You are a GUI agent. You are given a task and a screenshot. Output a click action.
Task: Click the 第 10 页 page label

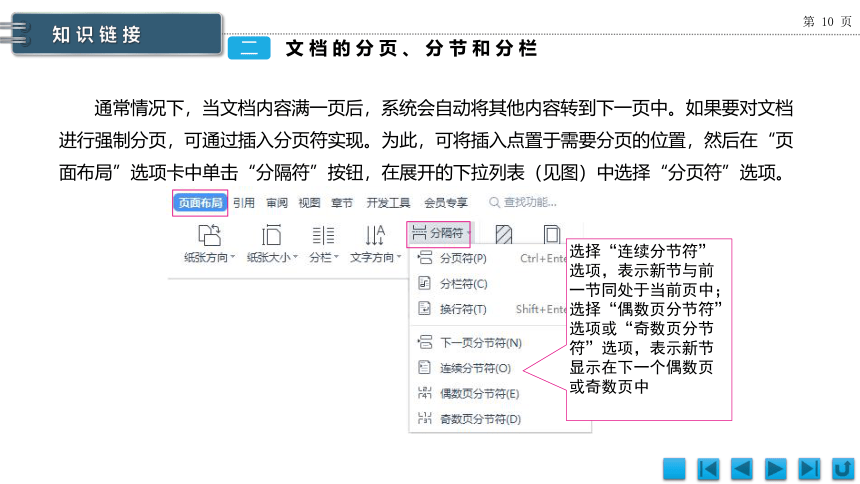click(827, 21)
